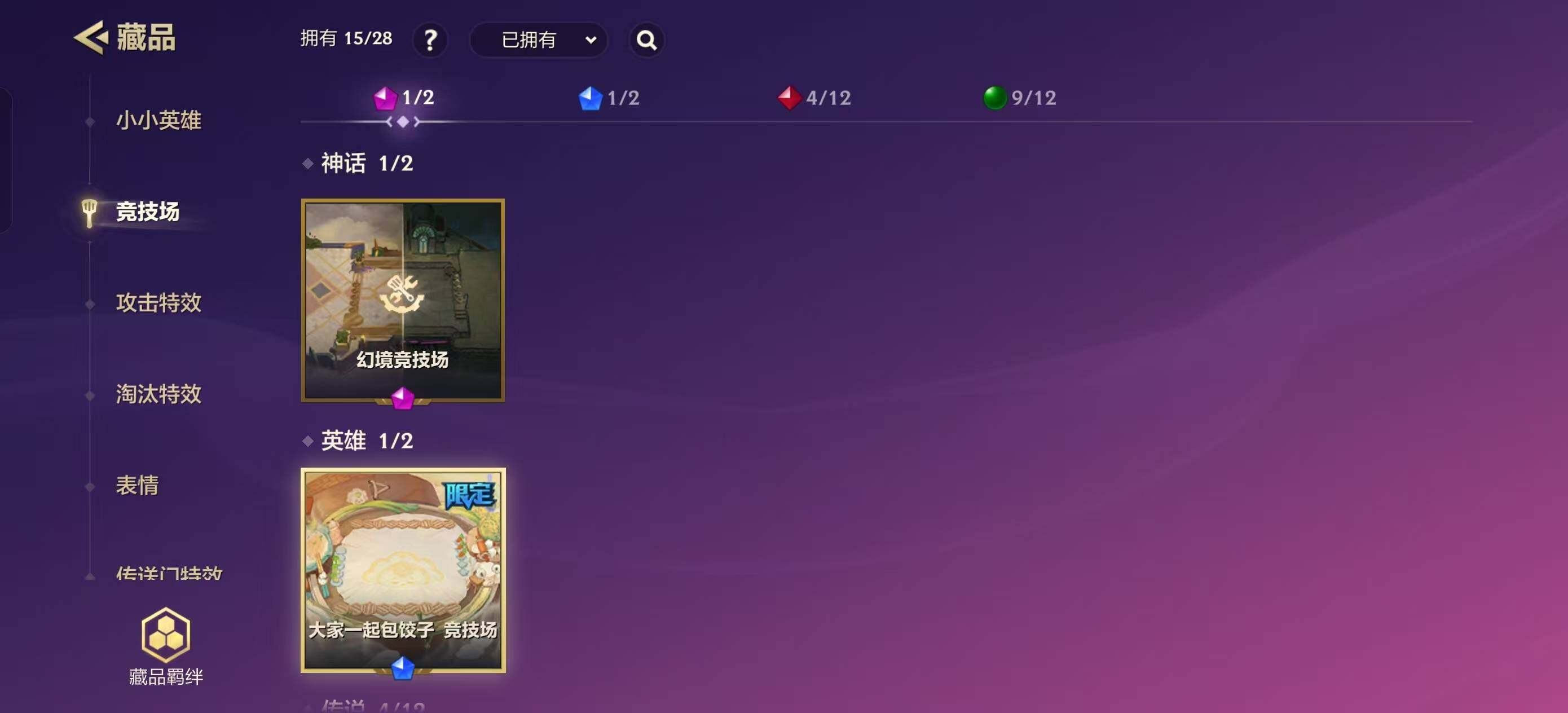Open the 幻境竞技场 arena card

(x=402, y=300)
